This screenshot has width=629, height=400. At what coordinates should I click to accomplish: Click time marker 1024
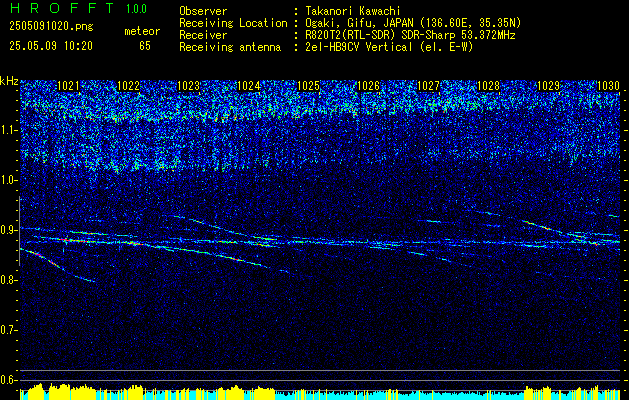click(x=248, y=85)
